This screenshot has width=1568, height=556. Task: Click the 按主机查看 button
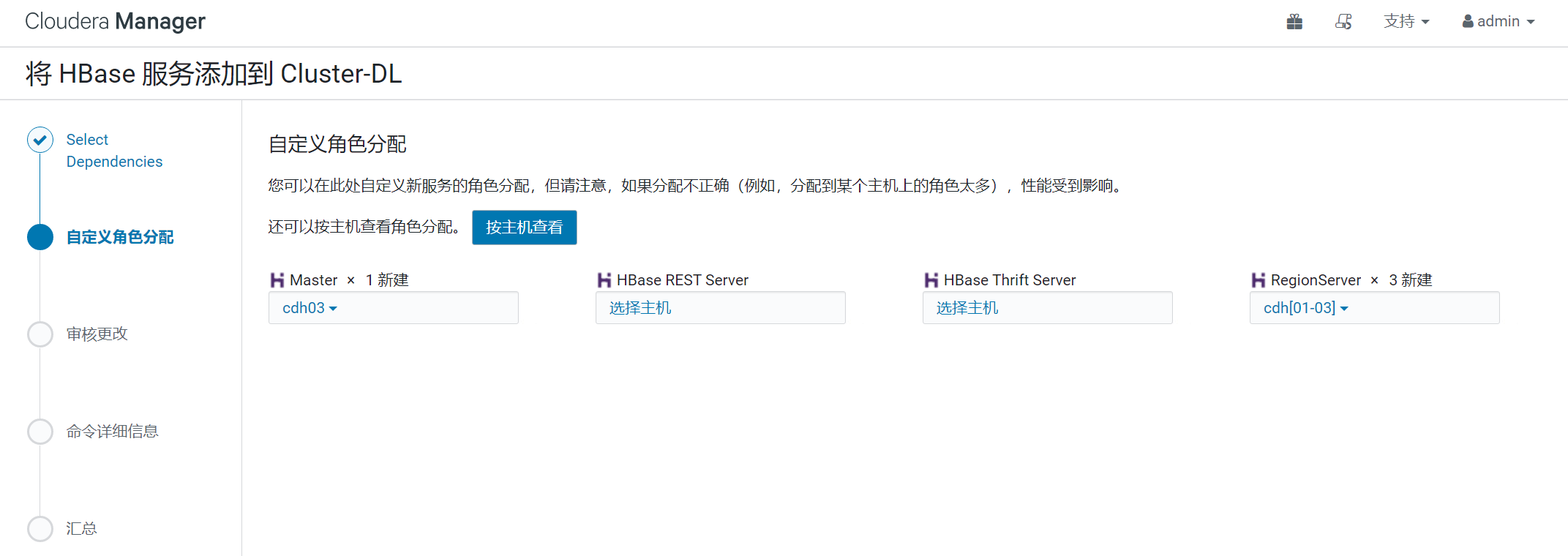point(525,228)
